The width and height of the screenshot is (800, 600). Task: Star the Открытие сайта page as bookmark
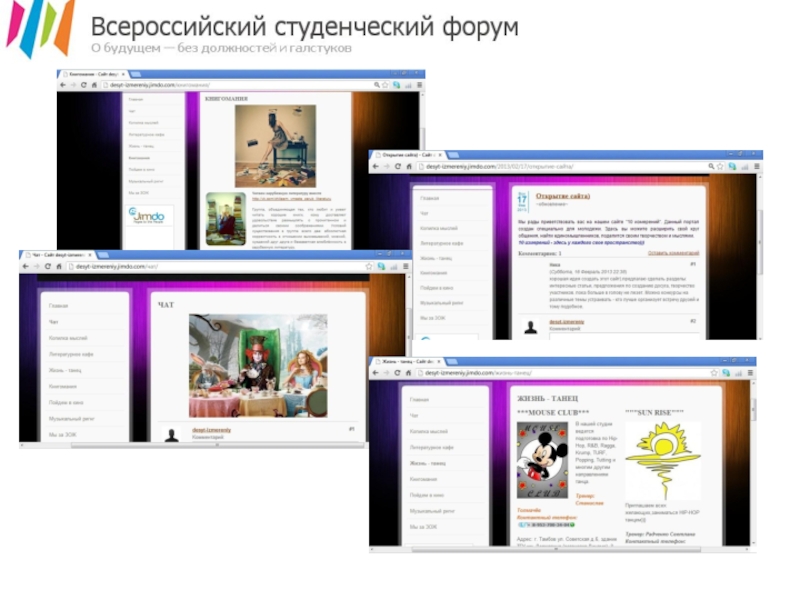pyautogui.click(x=720, y=166)
